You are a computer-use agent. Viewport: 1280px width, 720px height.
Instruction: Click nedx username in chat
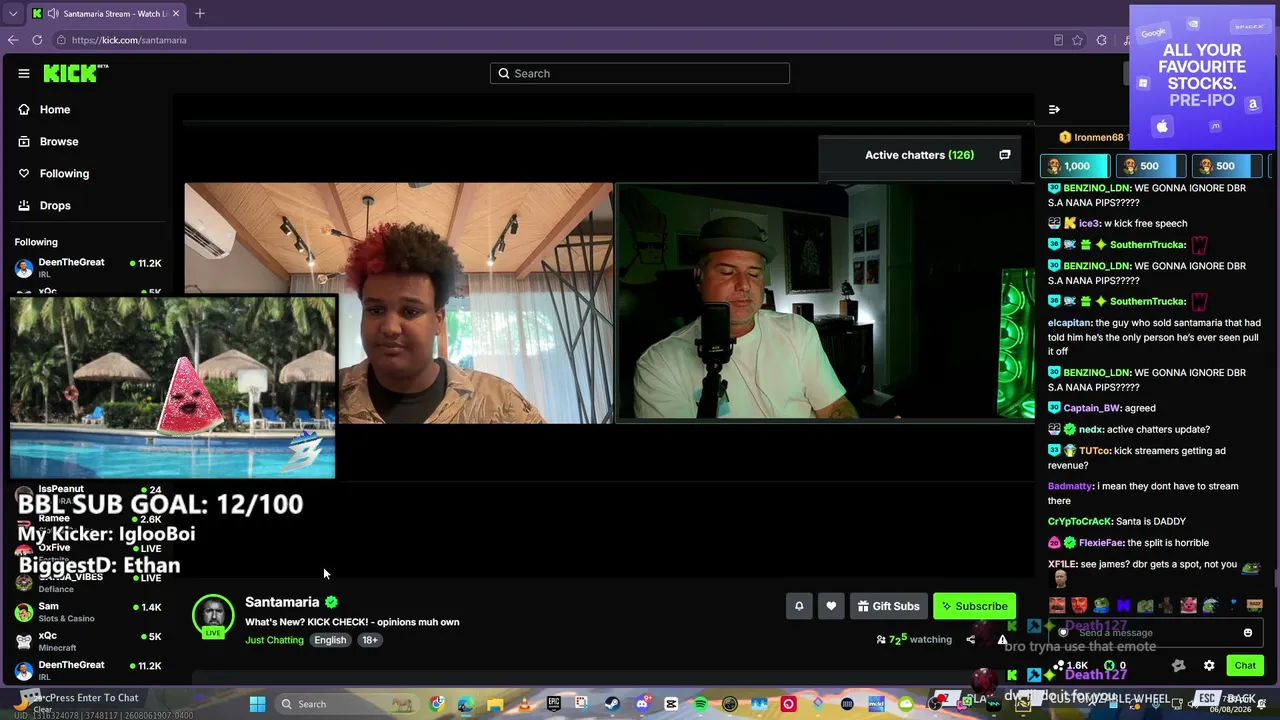[x=1090, y=430]
